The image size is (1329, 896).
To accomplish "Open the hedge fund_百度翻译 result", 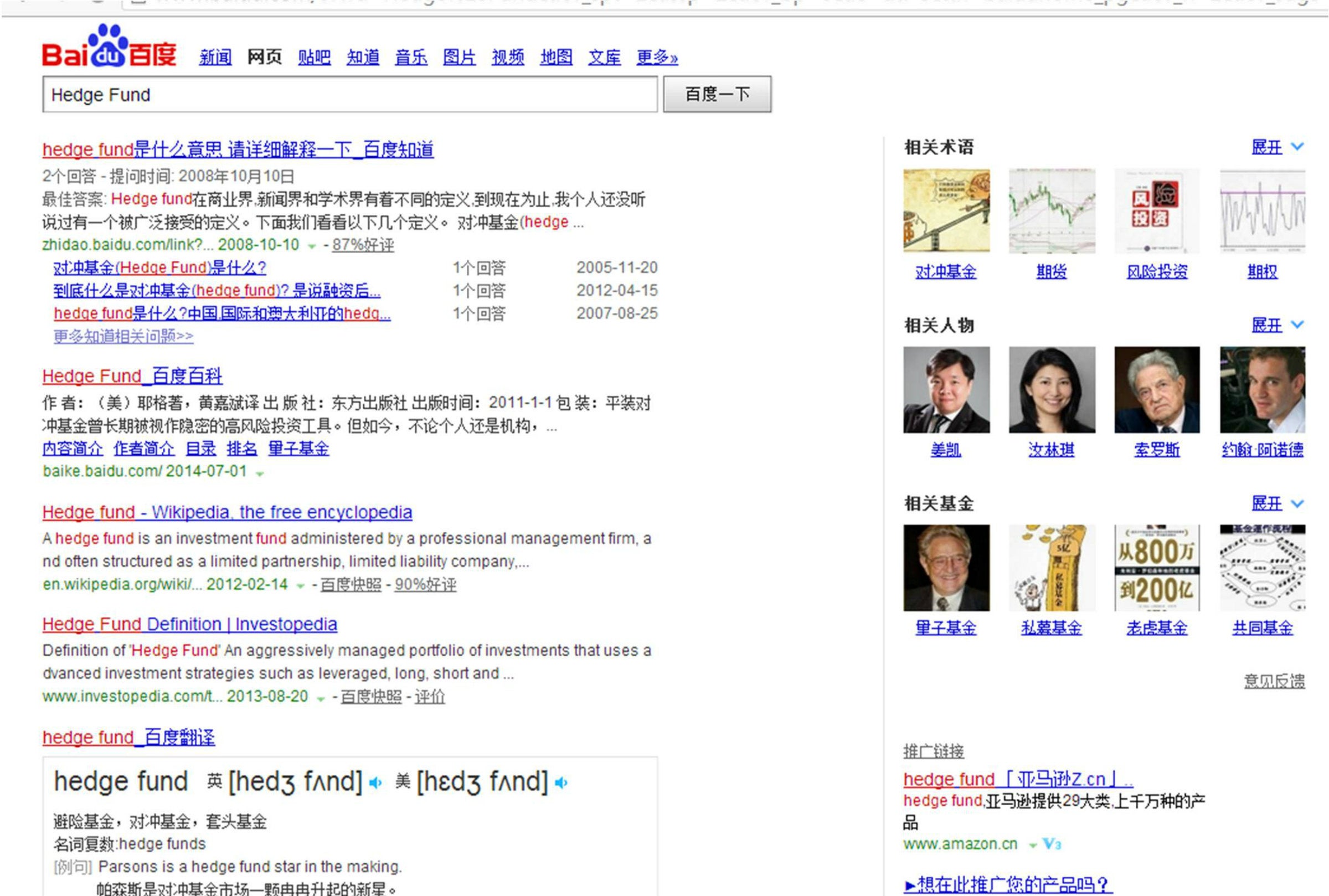I will (x=128, y=737).
